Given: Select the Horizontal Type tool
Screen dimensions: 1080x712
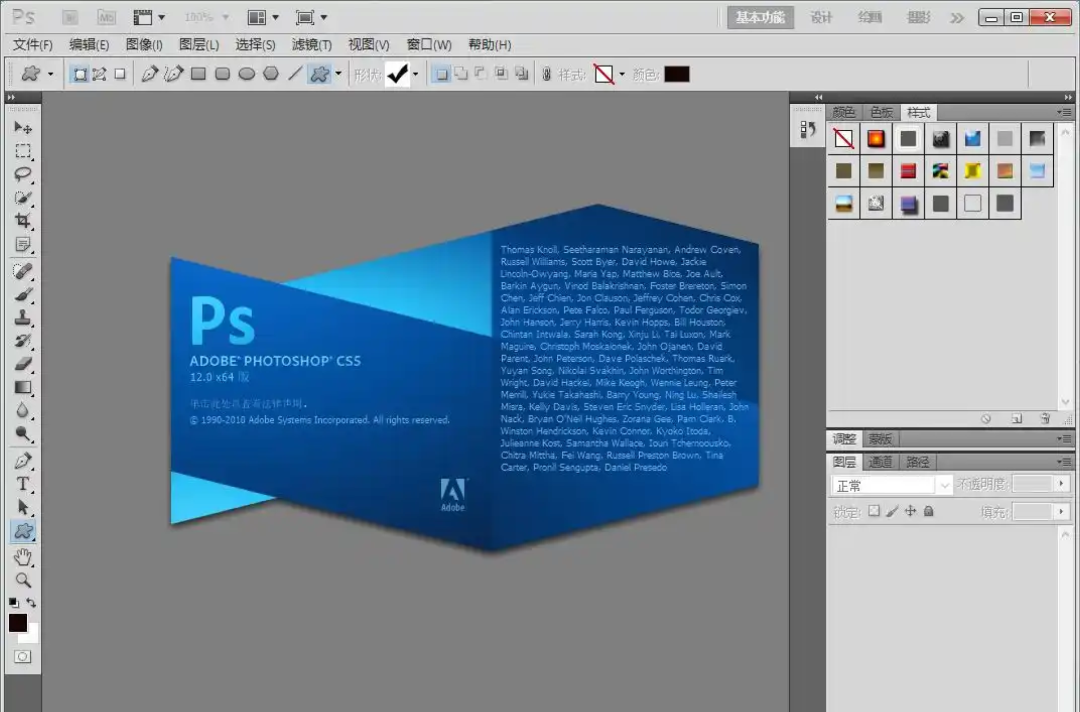Looking at the screenshot, I should (x=22, y=484).
